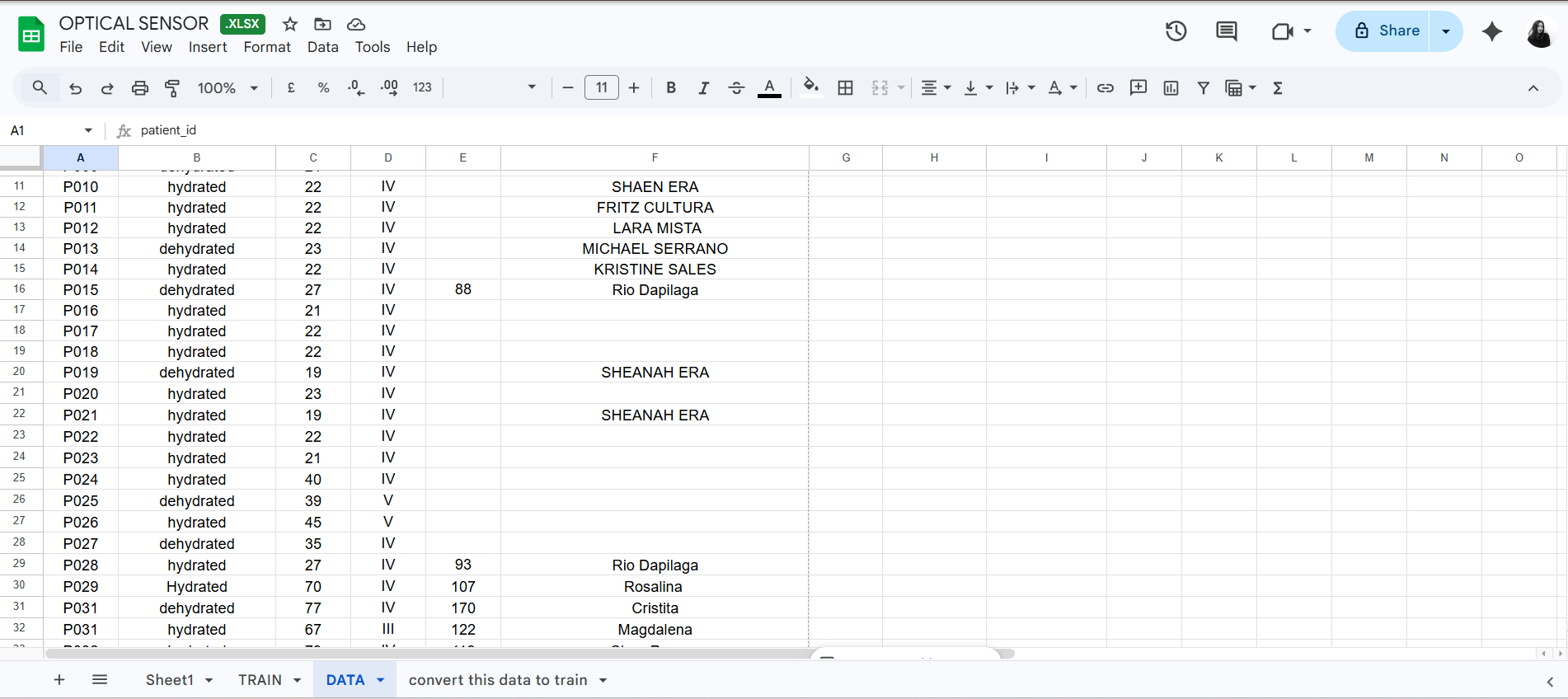
Task: Increase decimal places
Action: pos(389,87)
